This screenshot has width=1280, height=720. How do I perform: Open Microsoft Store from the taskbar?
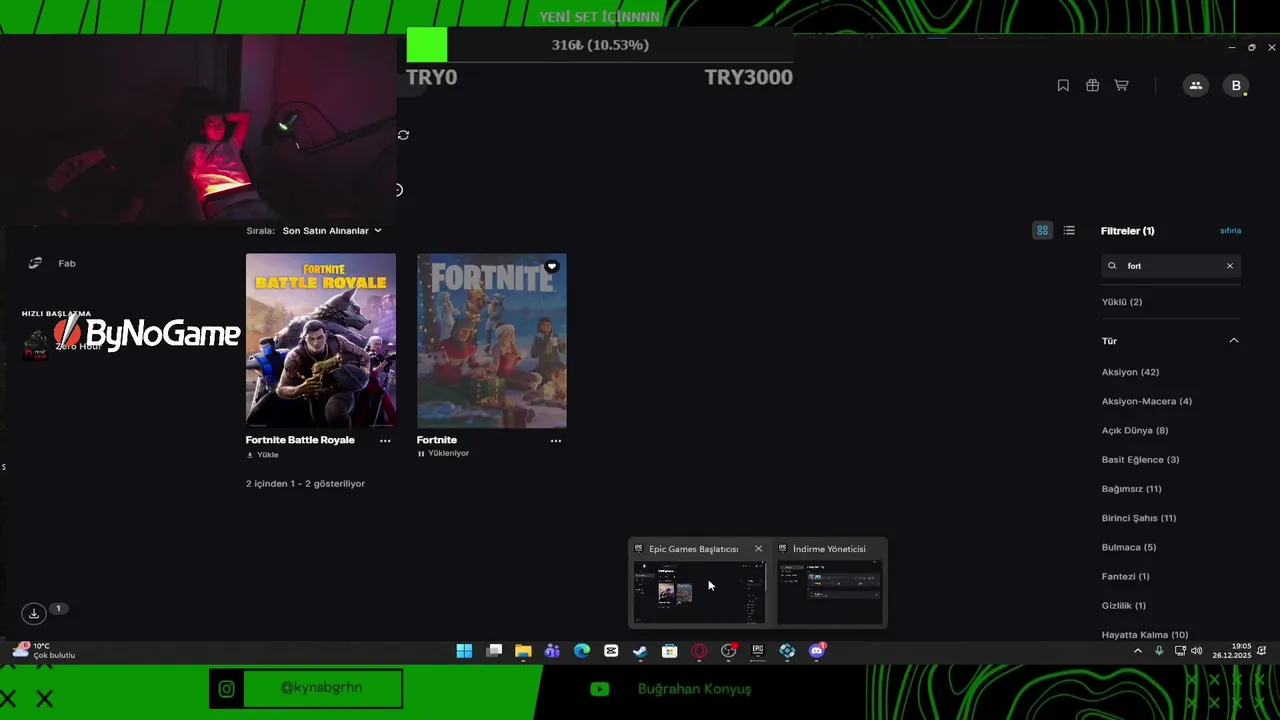pyautogui.click(x=670, y=651)
